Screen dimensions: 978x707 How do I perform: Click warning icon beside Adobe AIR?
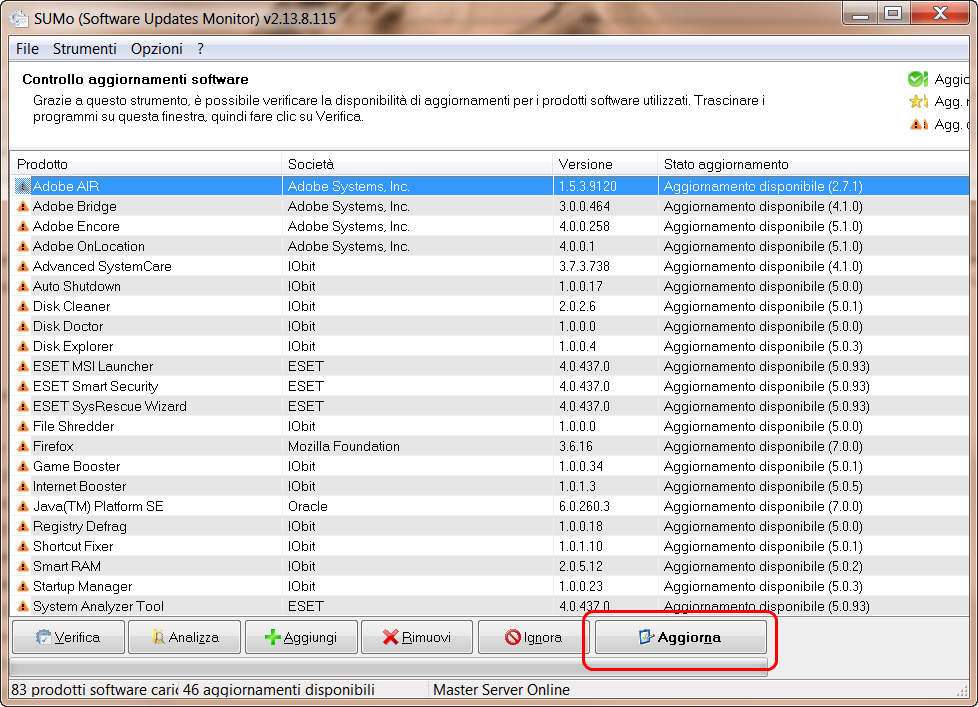(23, 186)
